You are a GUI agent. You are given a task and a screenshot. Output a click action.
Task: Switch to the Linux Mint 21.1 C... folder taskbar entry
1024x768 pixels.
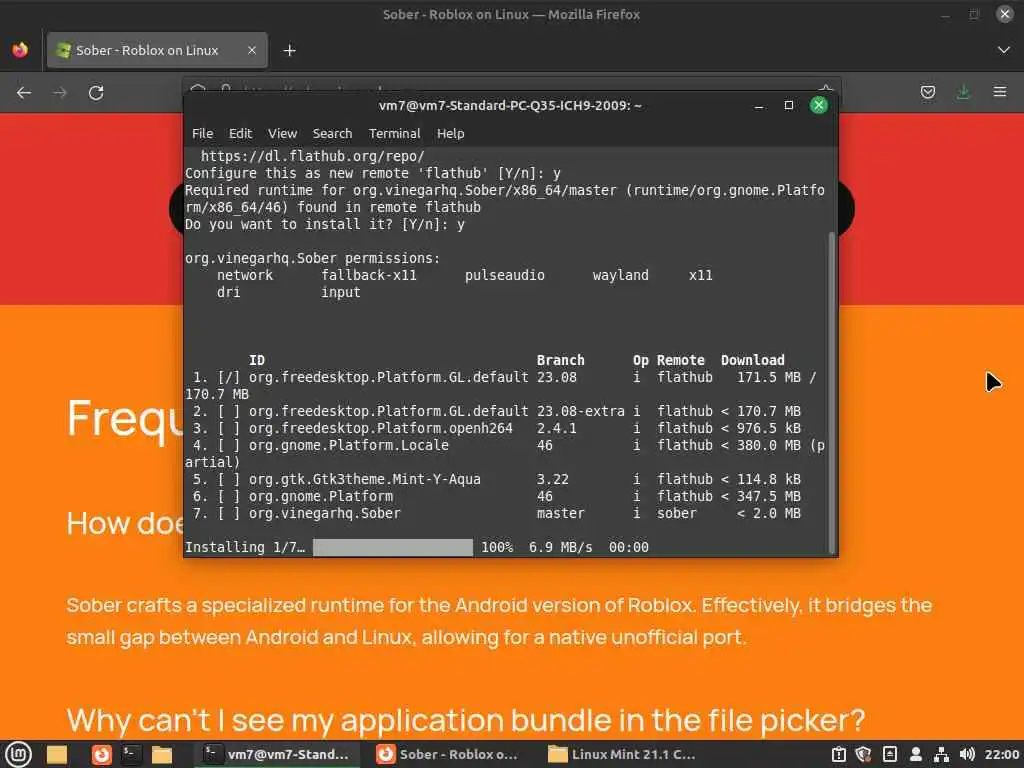point(622,754)
